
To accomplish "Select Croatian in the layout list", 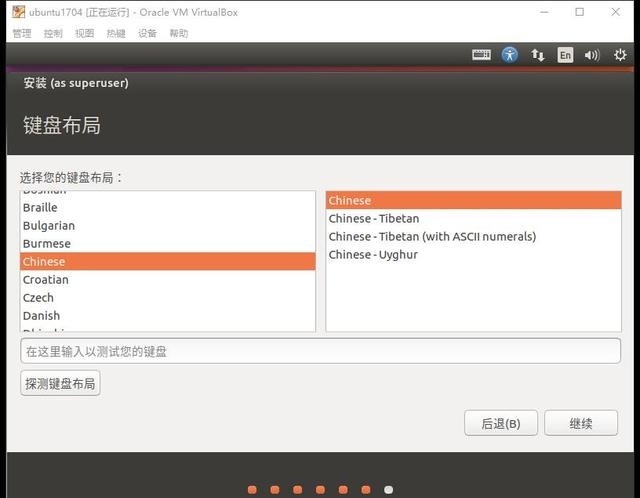I will coord(46,280).
